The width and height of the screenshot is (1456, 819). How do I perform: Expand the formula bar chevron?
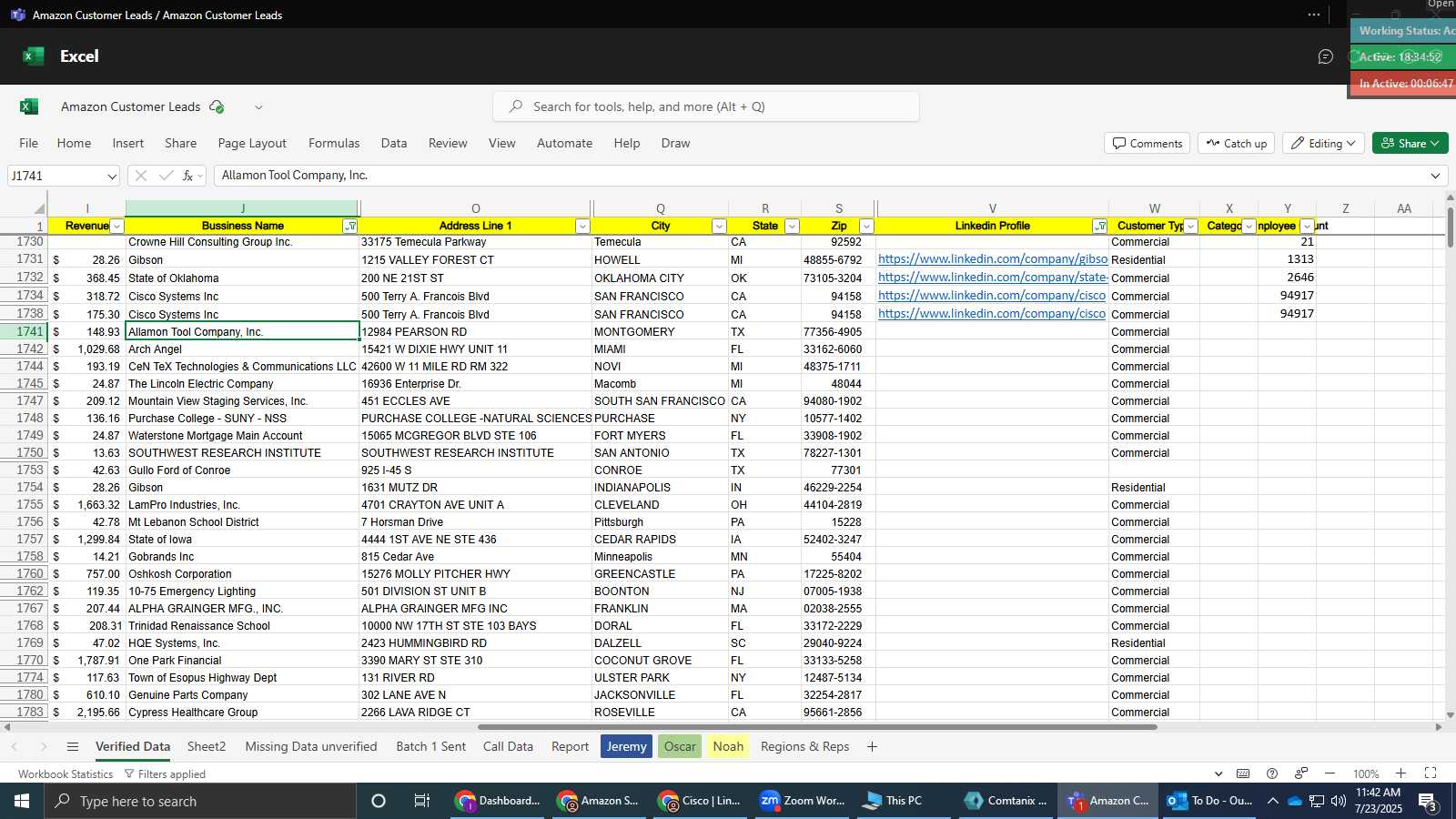pos(1436,176)
